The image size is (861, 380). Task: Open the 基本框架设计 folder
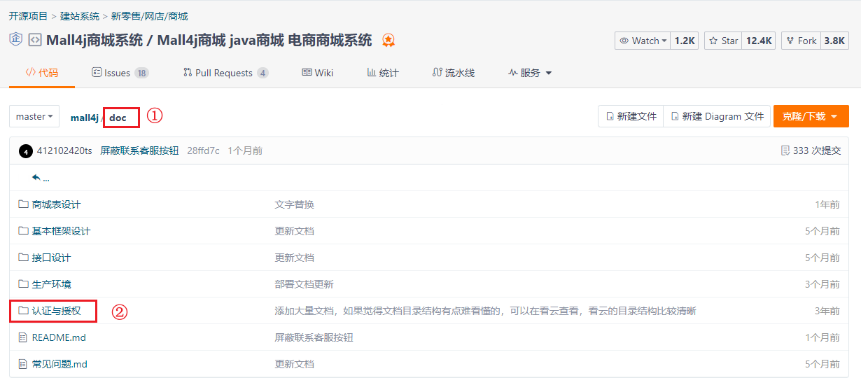point(62,231)
